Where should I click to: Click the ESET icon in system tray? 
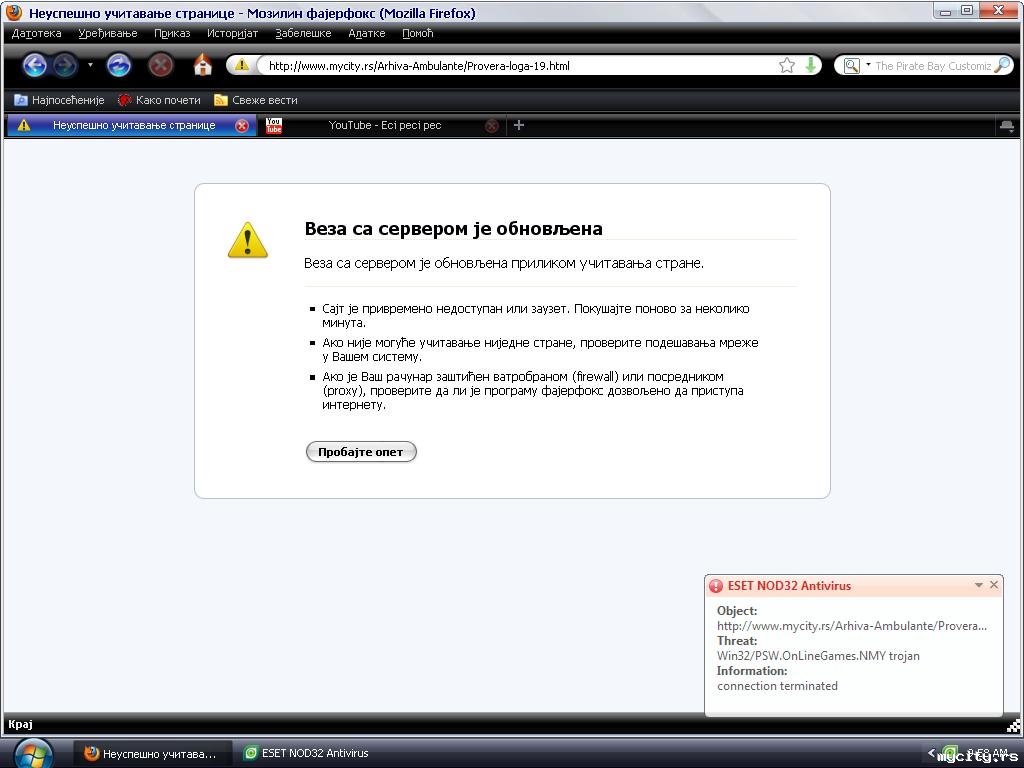click(951, 753)
